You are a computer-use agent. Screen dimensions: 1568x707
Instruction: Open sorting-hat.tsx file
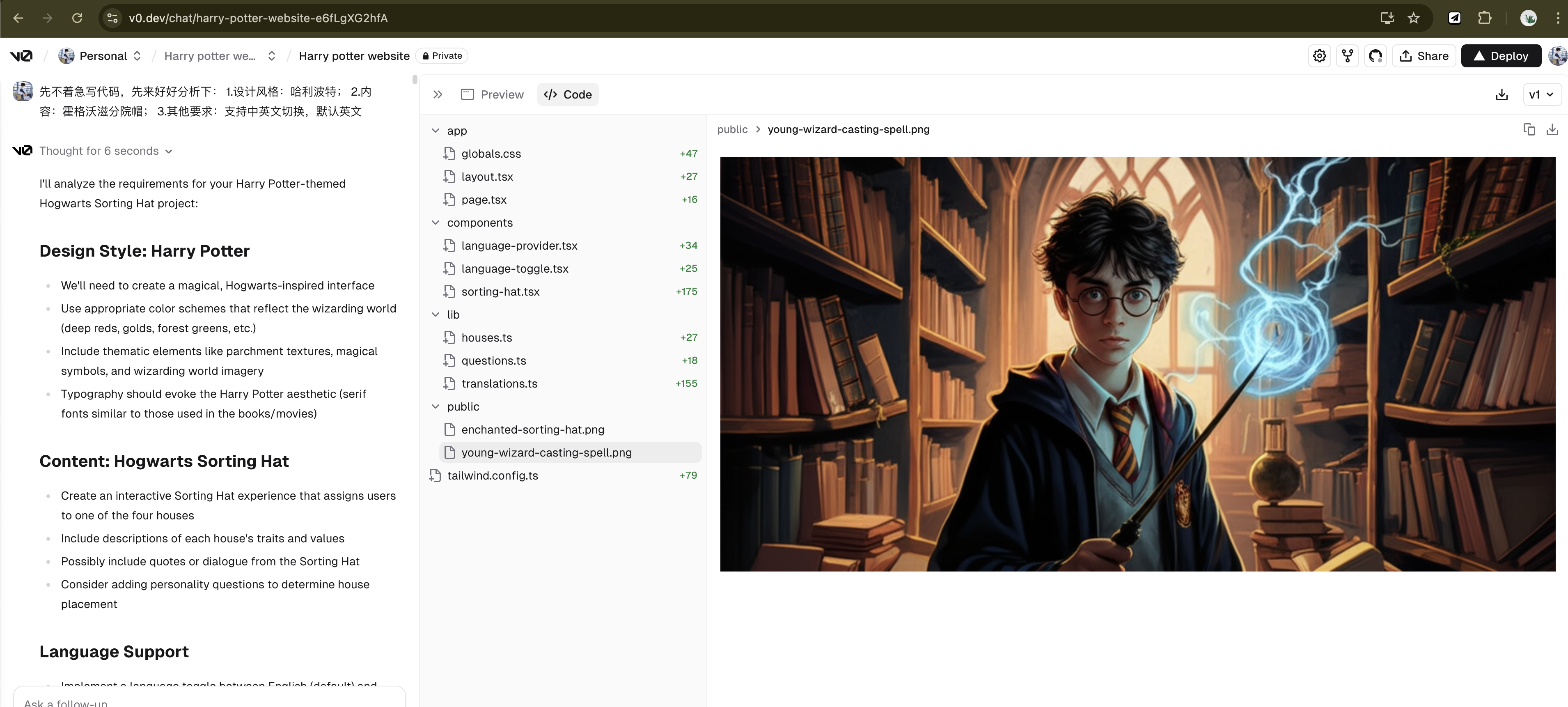click(x=570, y=292)
